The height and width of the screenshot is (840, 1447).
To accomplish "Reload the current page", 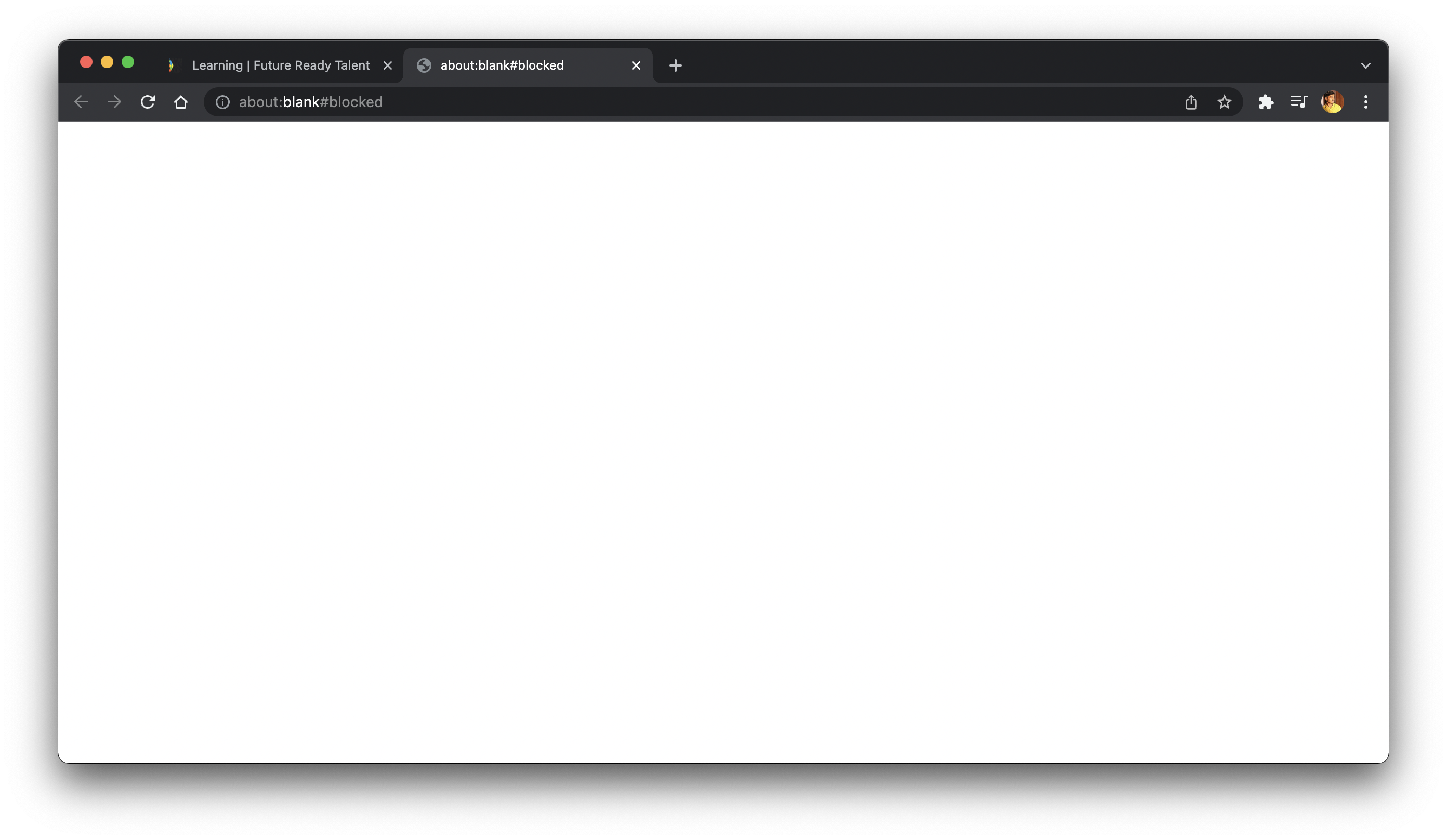I will point(148,102).
